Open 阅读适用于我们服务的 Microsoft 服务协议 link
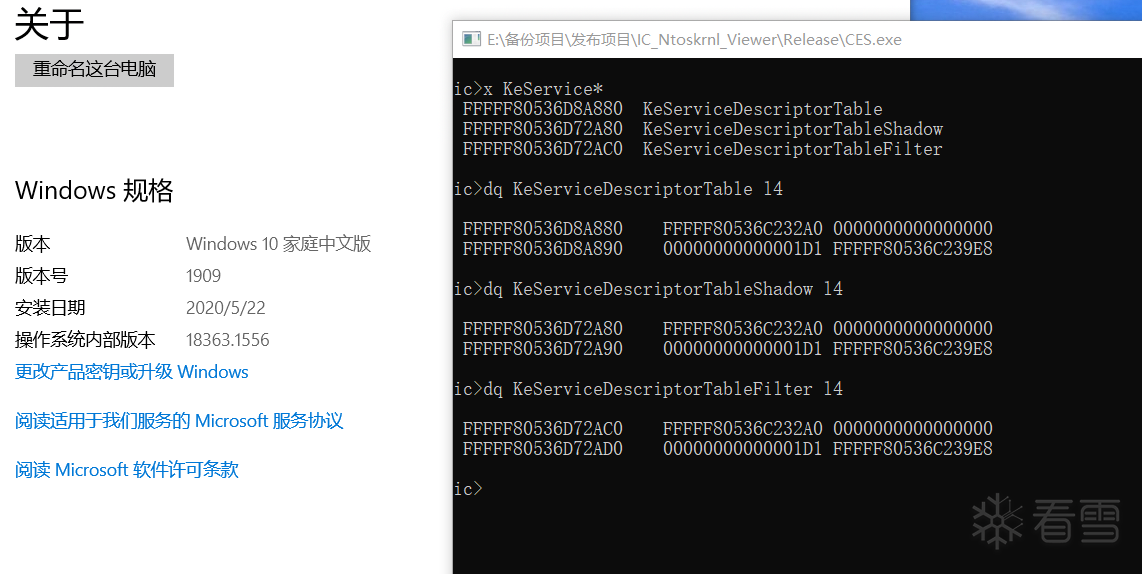Viewport: 1142px width, 574px height. tap(179, 420)
